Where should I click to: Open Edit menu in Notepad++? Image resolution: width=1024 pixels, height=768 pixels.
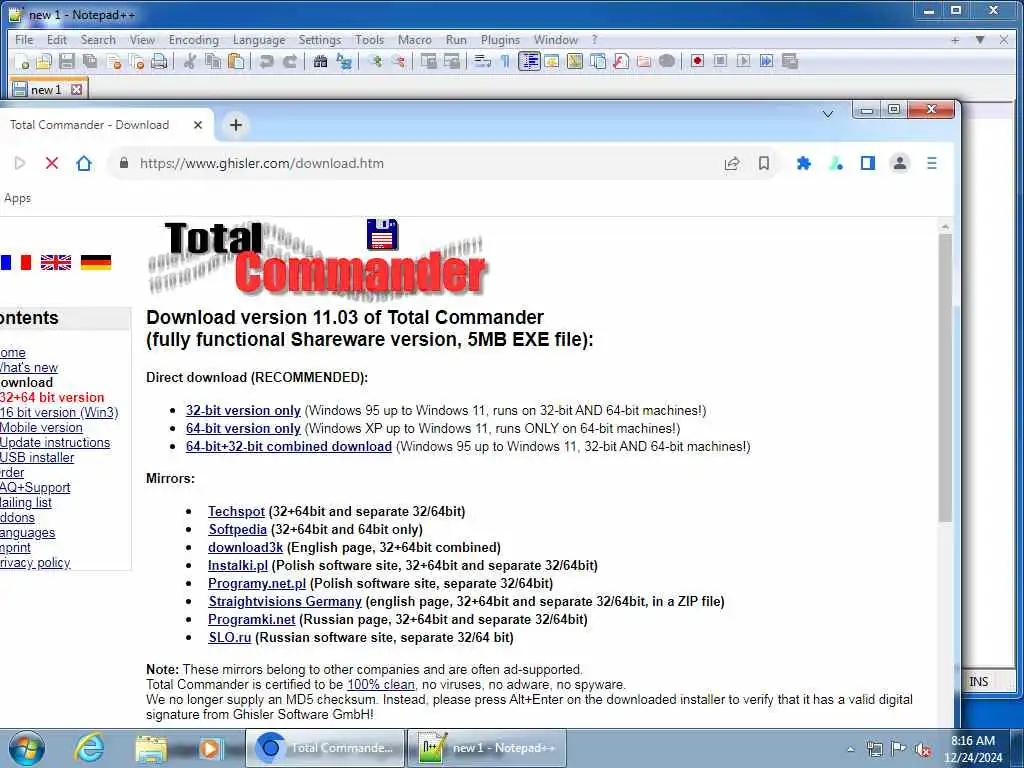[57, 40]
